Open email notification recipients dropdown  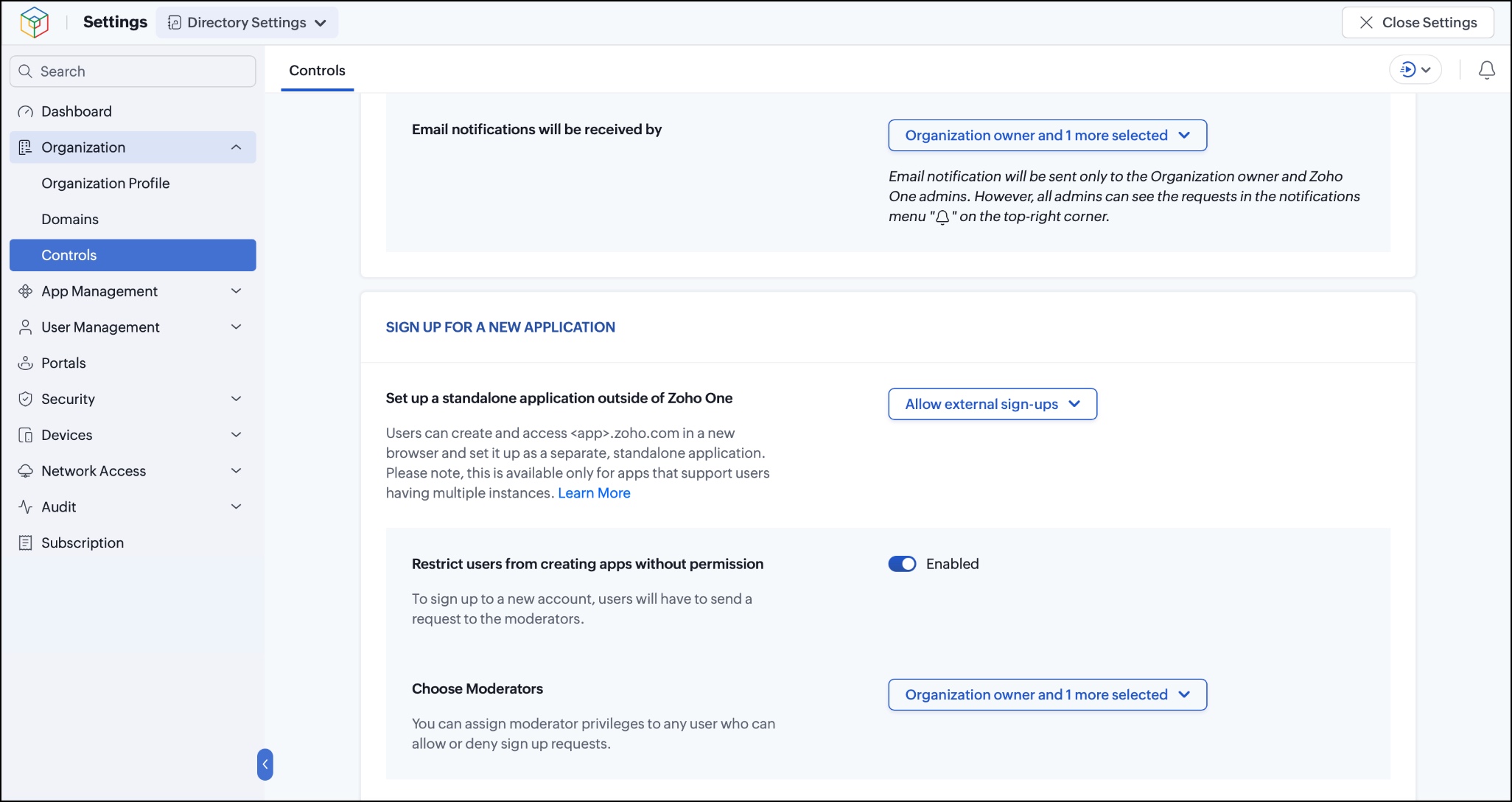pyautogui.click(x=1047, y=136)
